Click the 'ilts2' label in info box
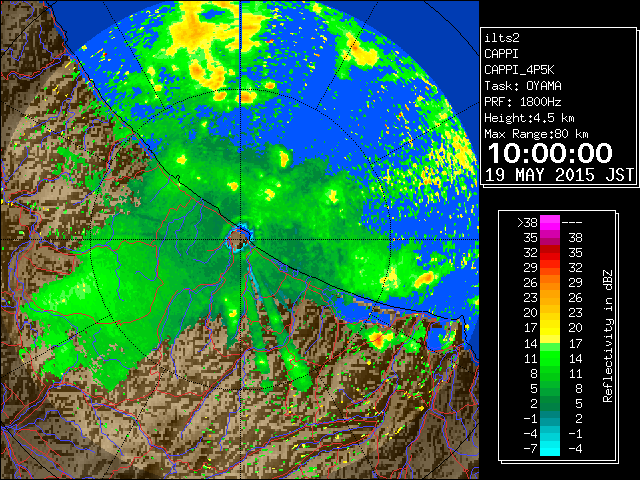The image size is (640, 480). [x=502, y=38]
